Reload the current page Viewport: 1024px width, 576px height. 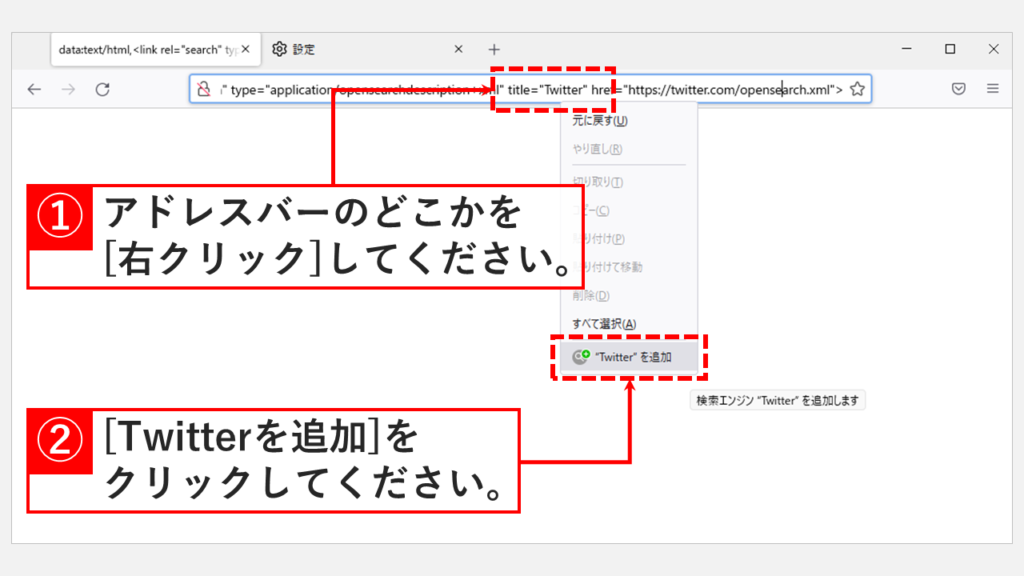pyautogui.click(x=102, y=89)
